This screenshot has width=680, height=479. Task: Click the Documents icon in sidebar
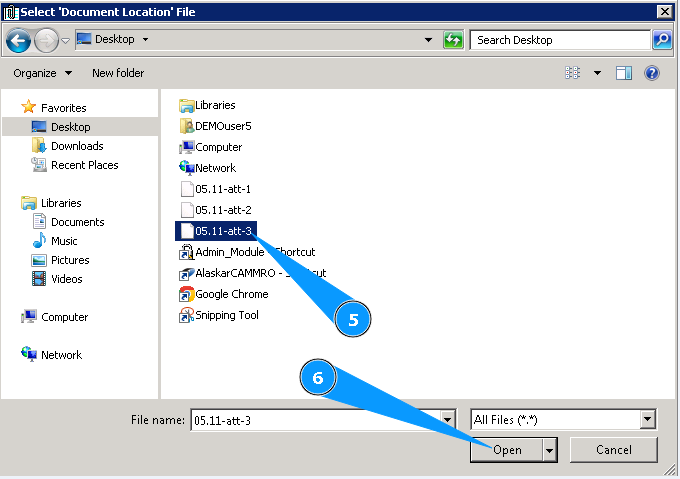tap(39, 221)
